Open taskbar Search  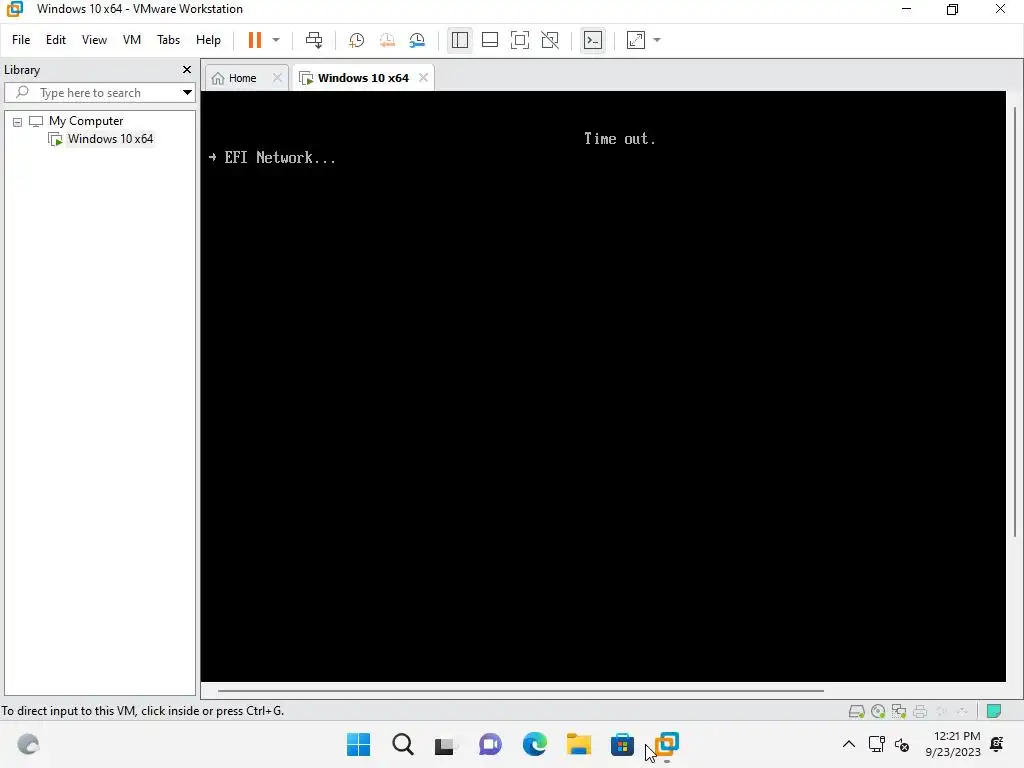pos(403,744)
